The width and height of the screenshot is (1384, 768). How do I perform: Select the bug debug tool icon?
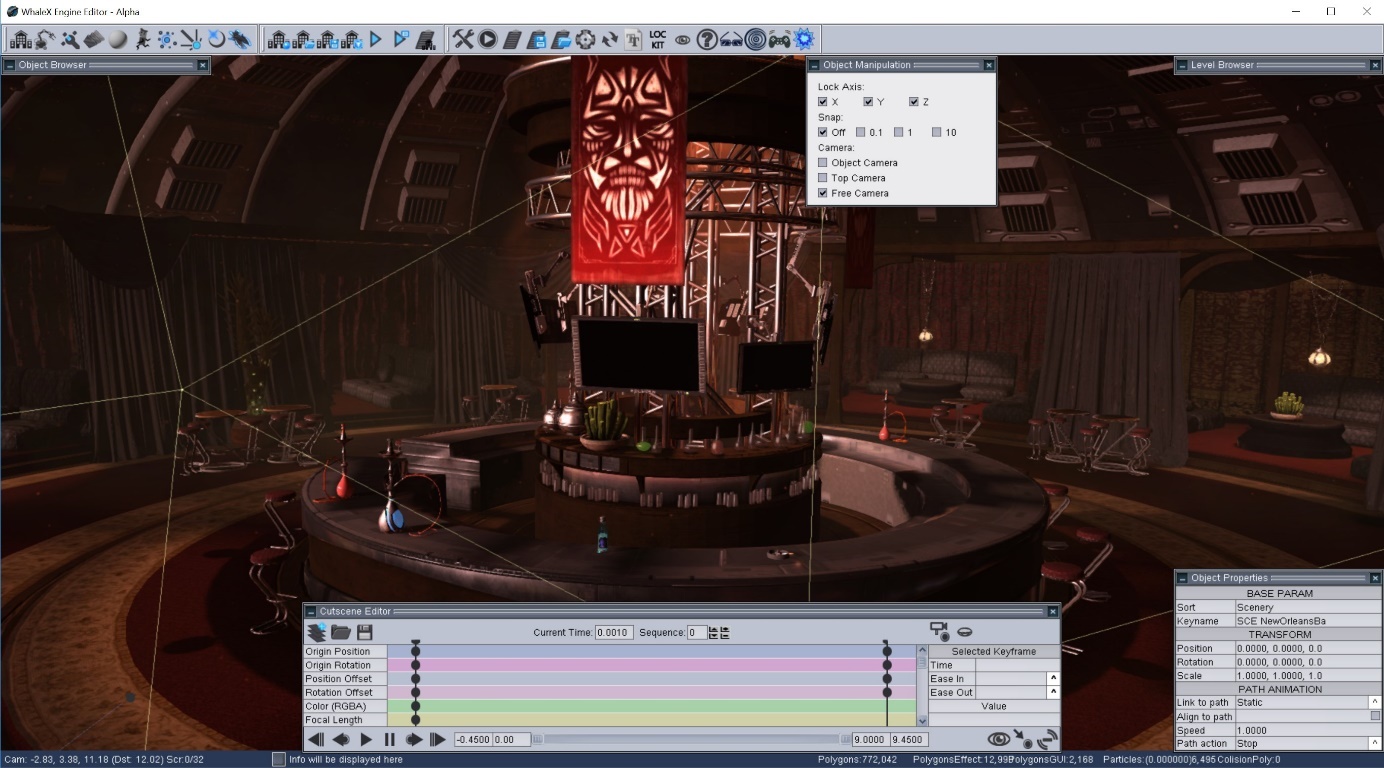[239, 39]
